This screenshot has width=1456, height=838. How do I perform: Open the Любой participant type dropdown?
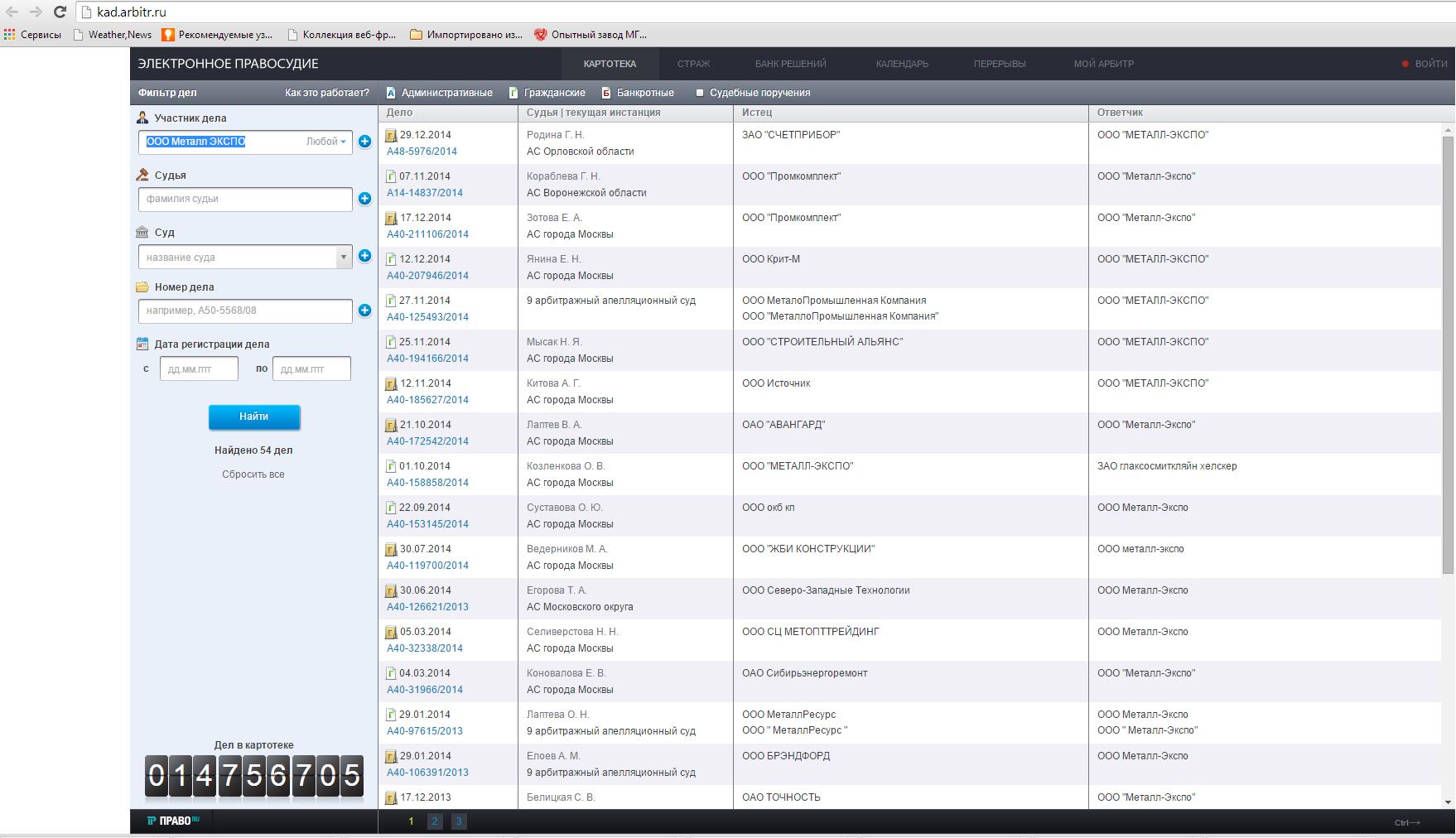pos(326,142)
